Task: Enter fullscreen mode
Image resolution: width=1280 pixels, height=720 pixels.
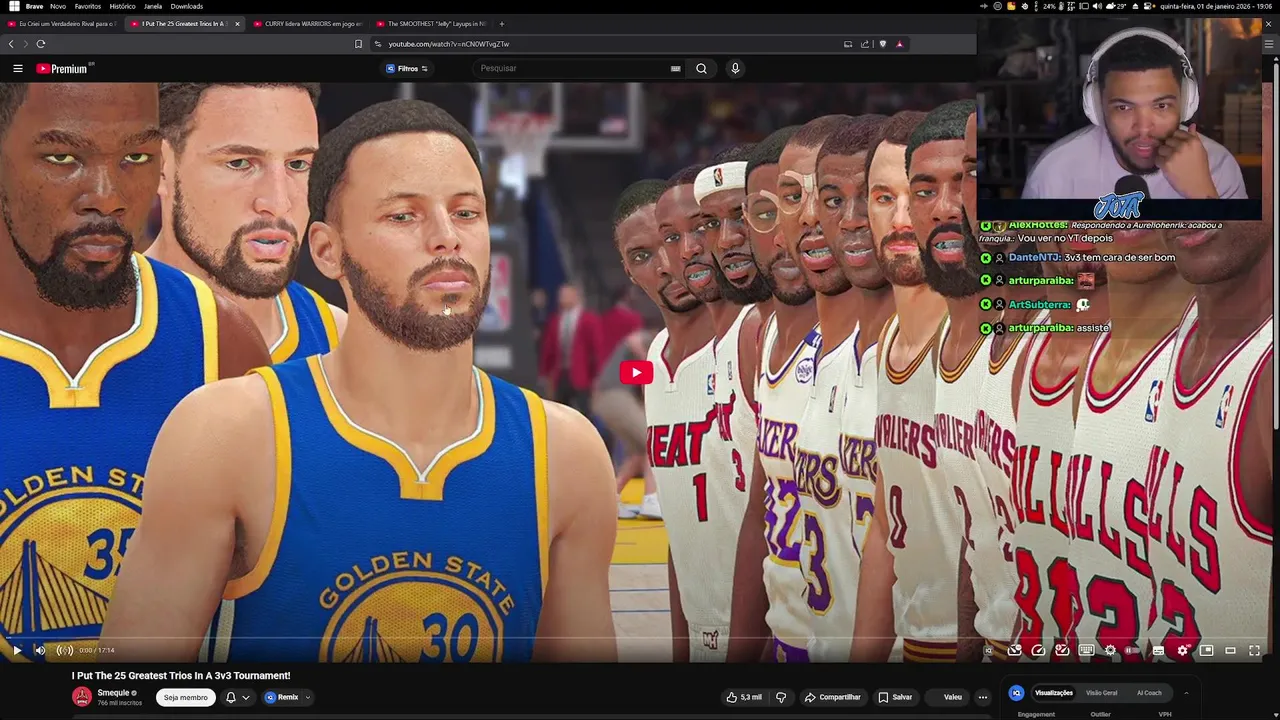Action: click(x=1254, y=650)
